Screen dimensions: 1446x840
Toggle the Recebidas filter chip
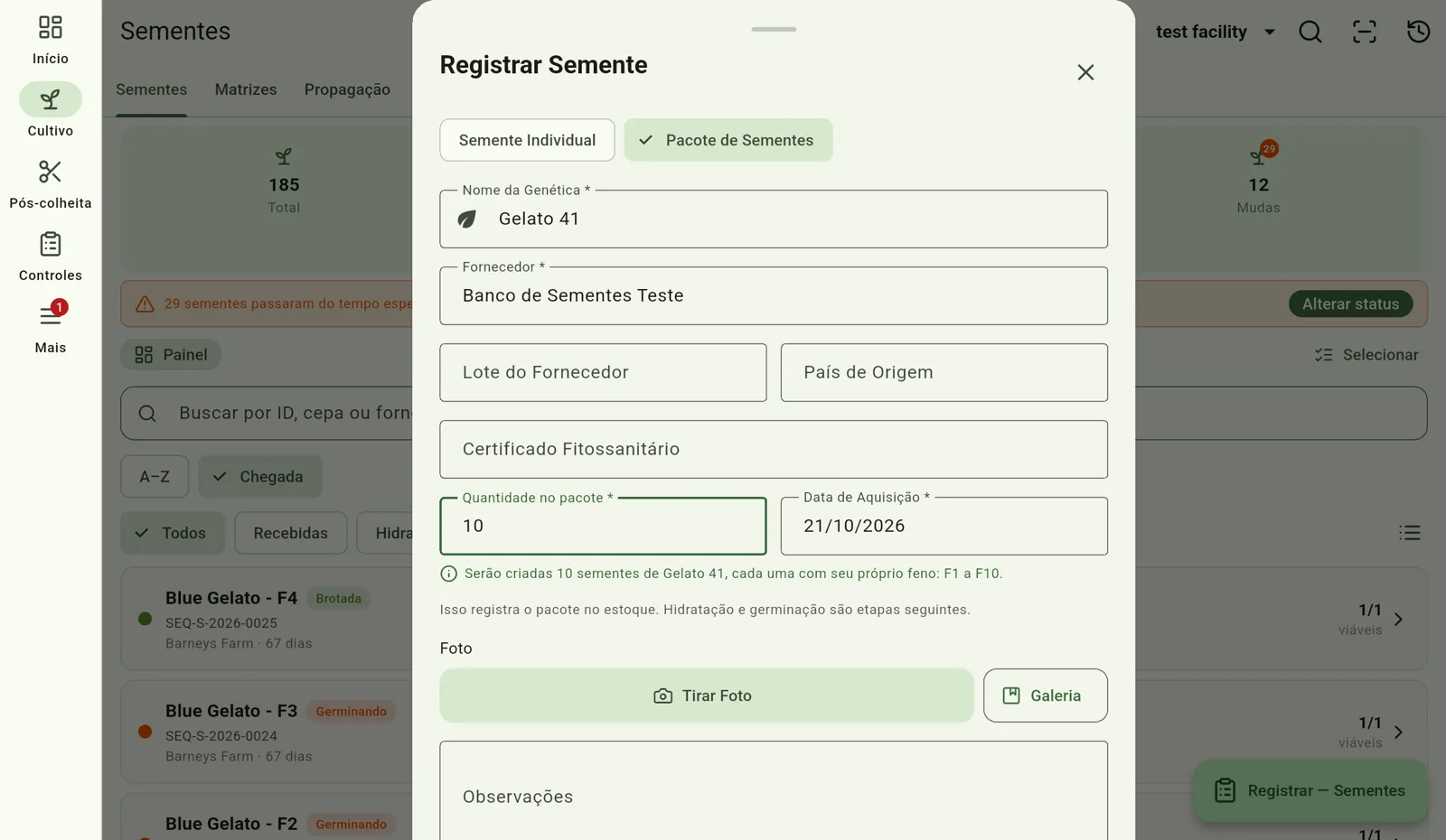(291, 533)
